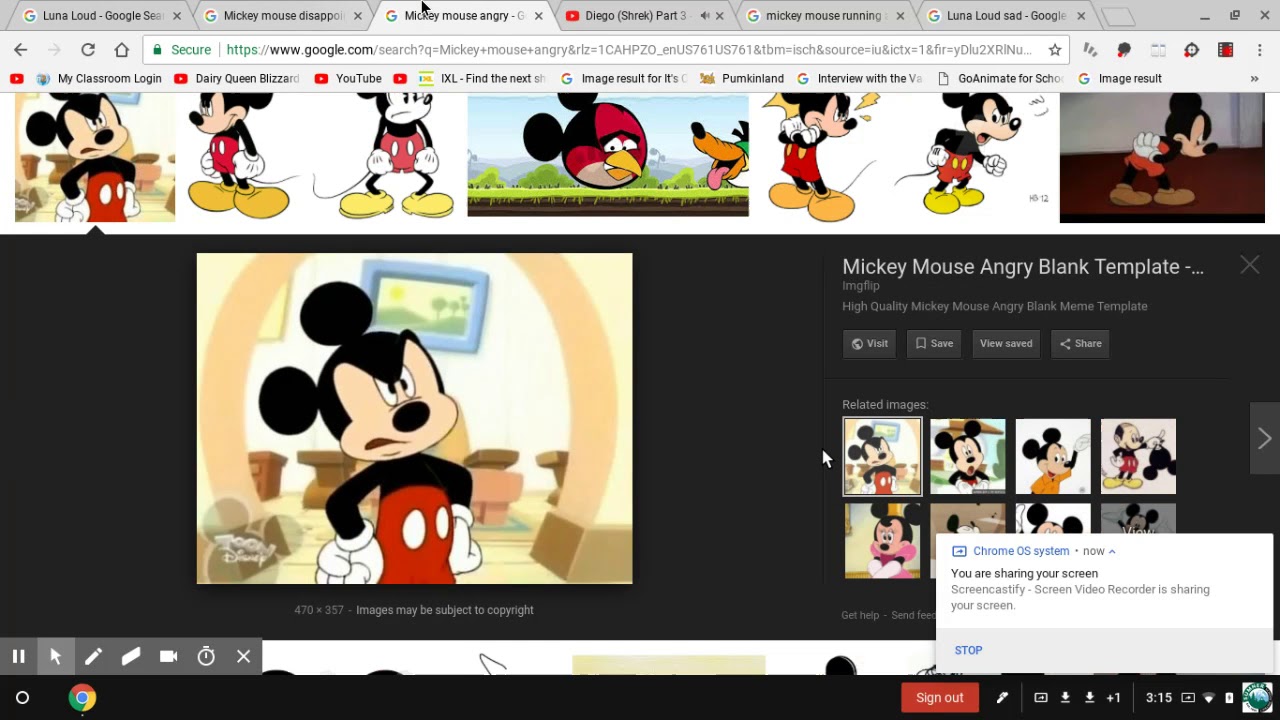
Task: Open GoAnimate for Schools bookmark
Action: coord(1000,78)
